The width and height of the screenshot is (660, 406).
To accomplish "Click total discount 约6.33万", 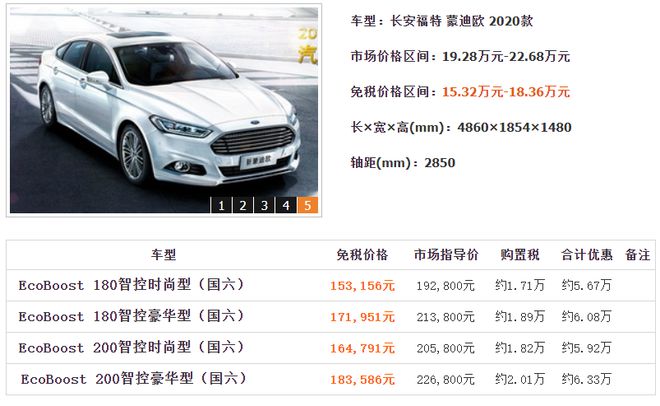I will 586,379.
